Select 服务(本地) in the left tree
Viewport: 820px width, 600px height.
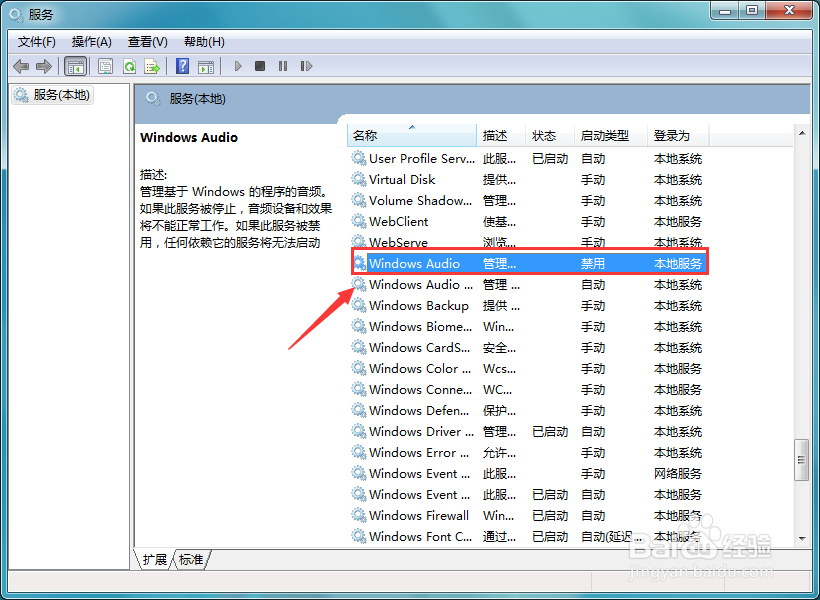[52, 95]
